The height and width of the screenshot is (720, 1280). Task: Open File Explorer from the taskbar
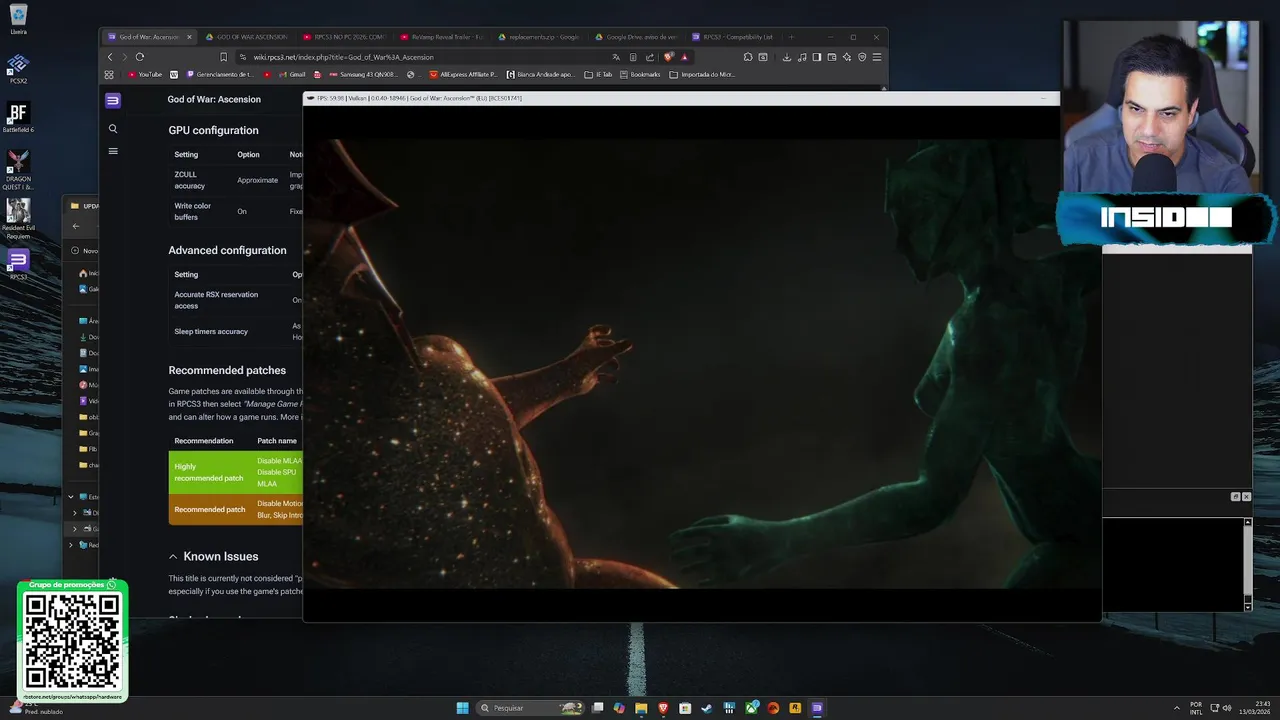[x=641, y=708]
